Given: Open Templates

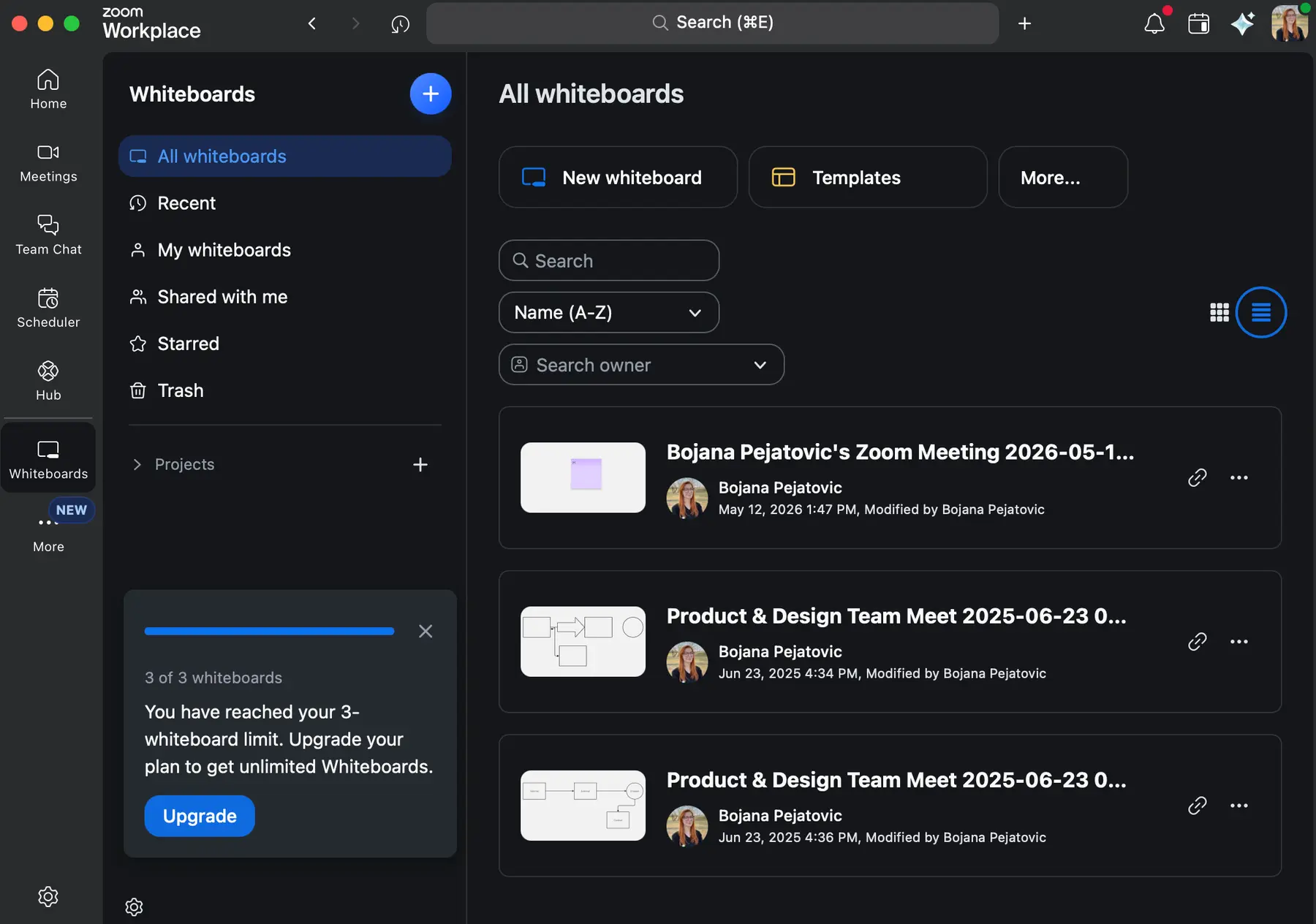Looking at the screenshot, I should coord(868,177).
